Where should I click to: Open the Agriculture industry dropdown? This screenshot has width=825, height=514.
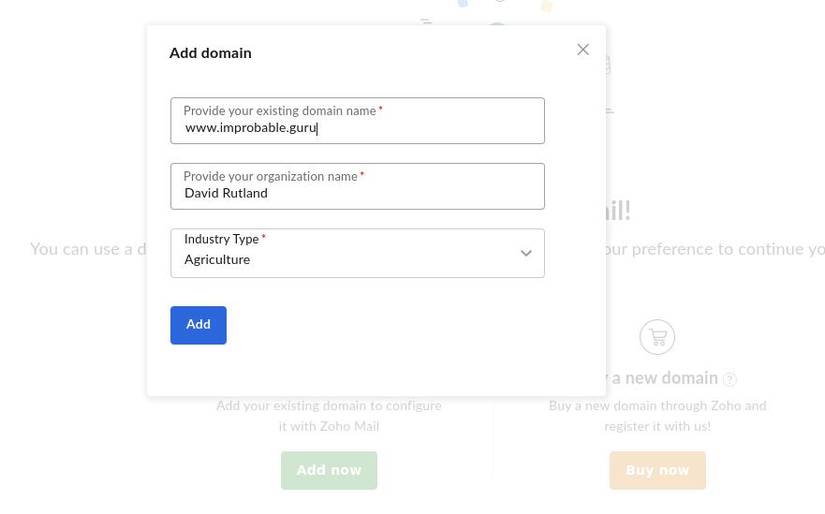340,259
